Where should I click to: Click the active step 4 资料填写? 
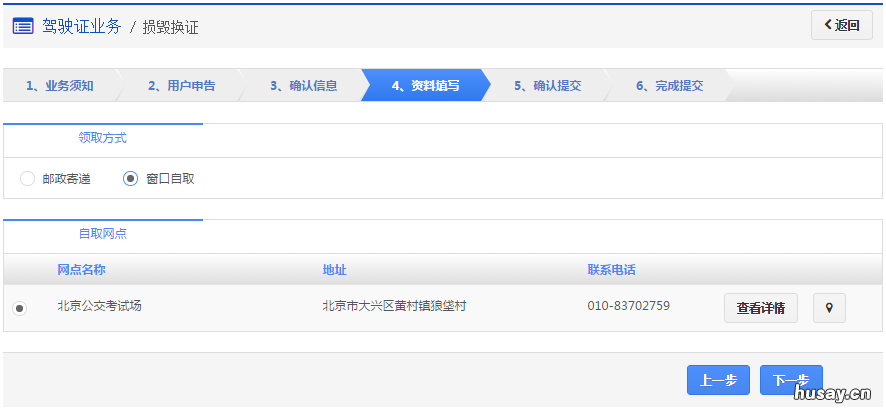click(x=425, y=86)
